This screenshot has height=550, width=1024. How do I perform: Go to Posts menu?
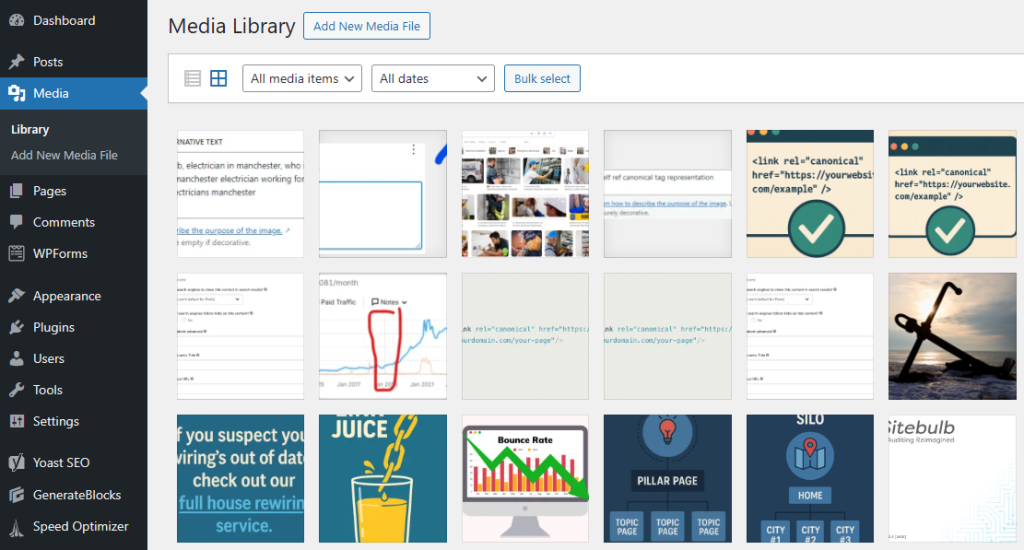[x=48, y=62]
